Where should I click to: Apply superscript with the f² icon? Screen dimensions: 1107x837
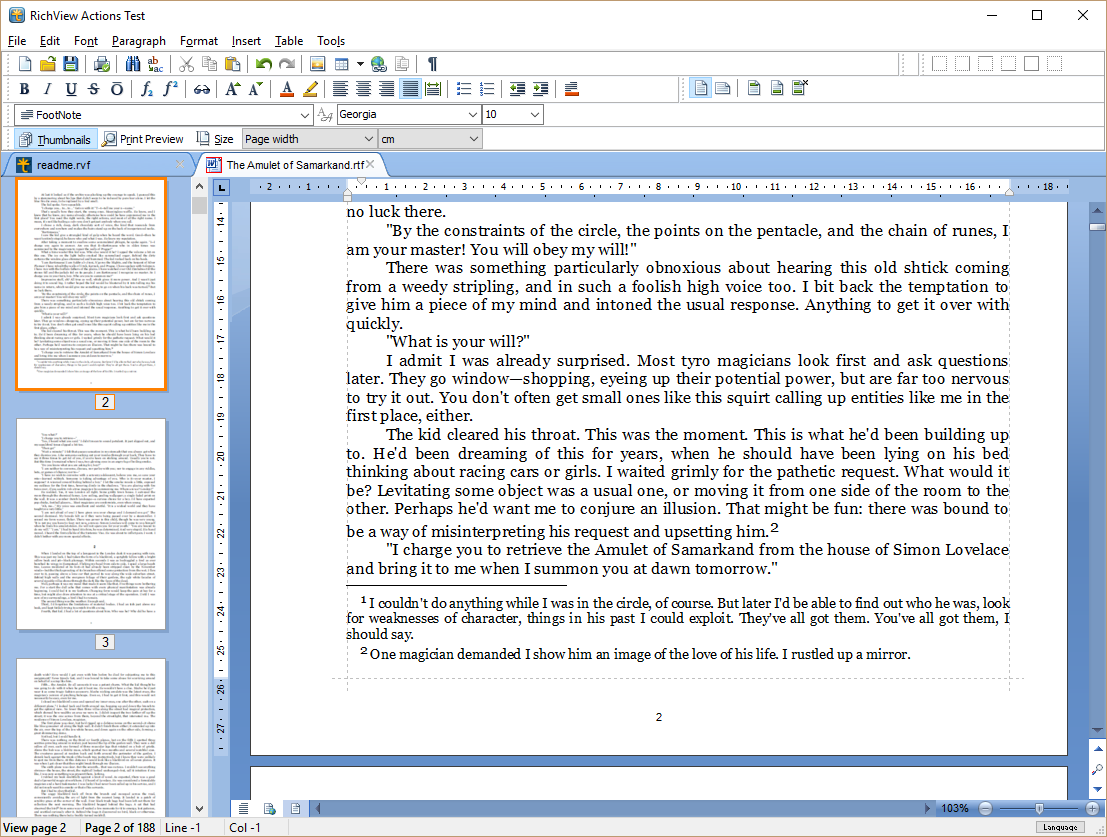tap(171, 89)
